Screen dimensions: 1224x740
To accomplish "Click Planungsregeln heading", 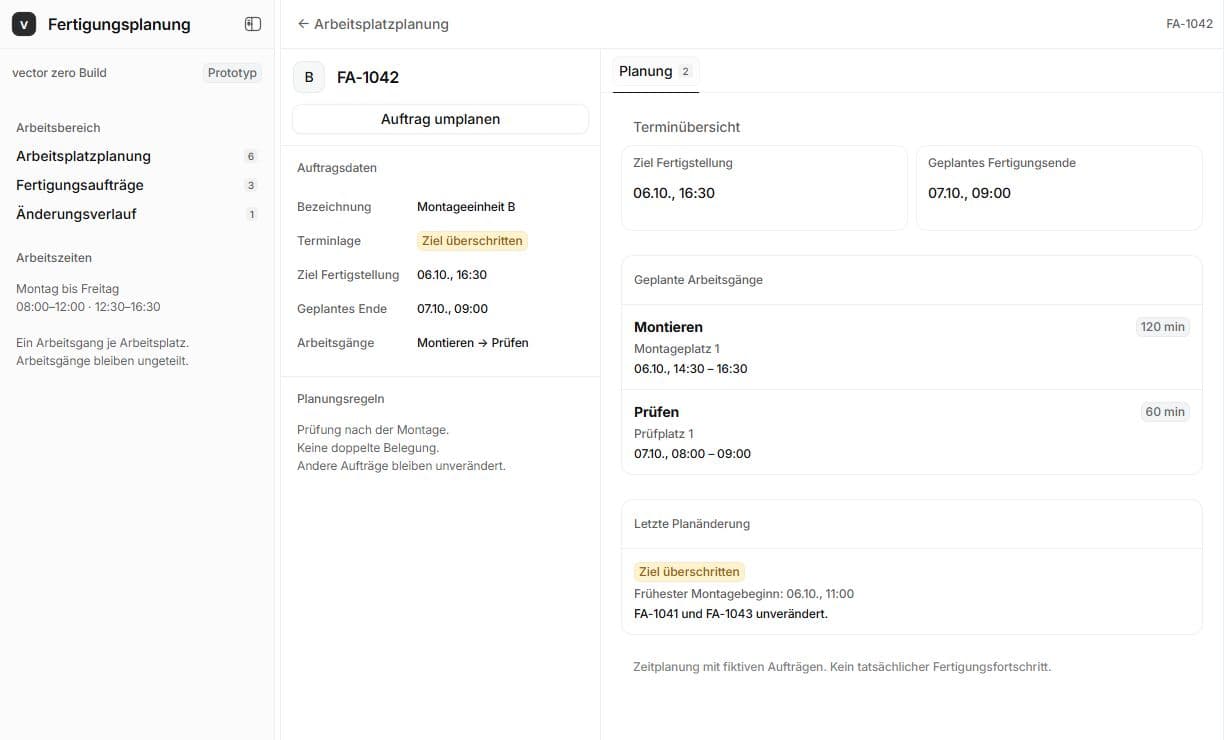I will pyautogui.click(x=341, y=399).
